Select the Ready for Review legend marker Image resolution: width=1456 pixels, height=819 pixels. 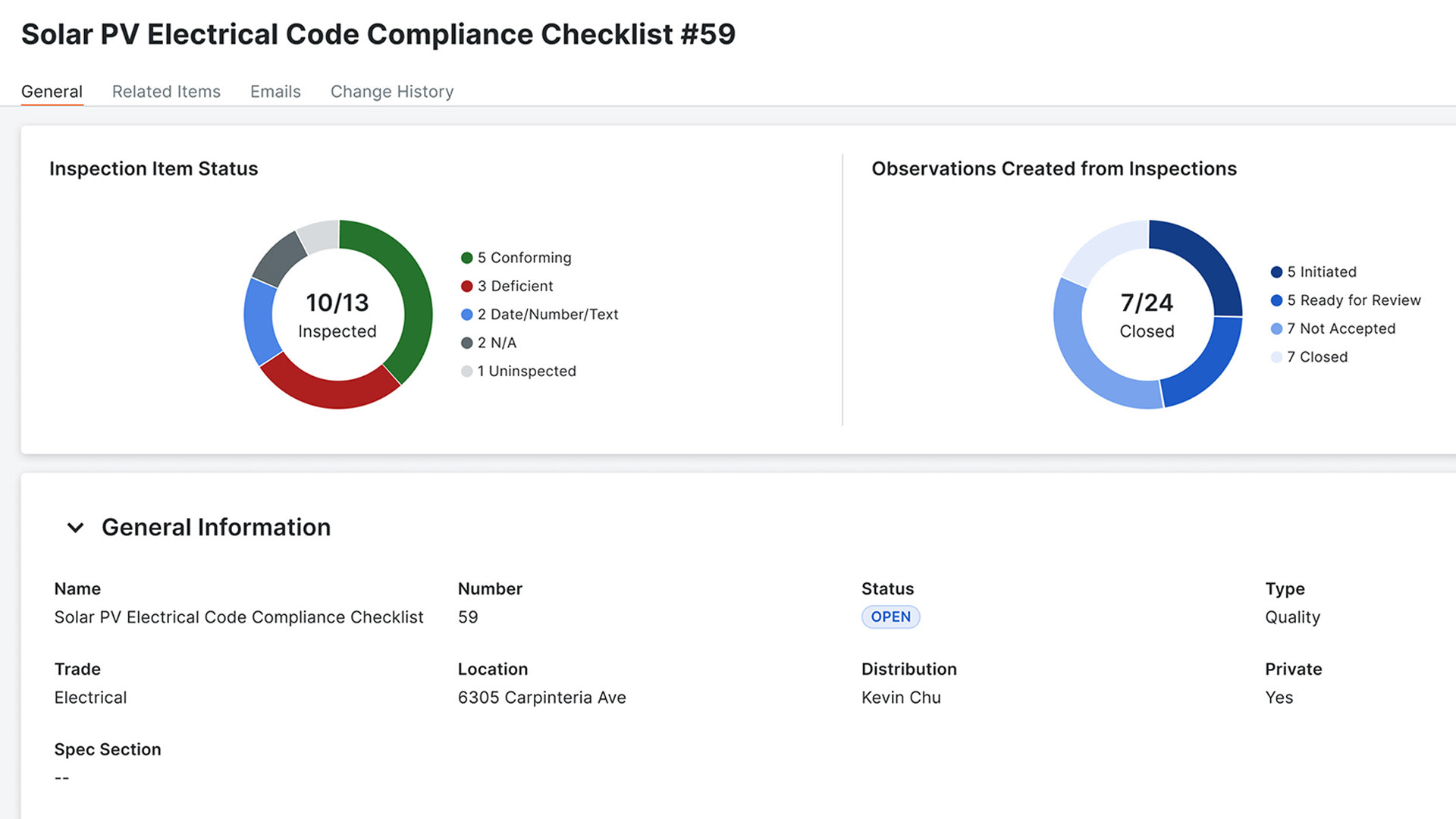click(1276, 300)
